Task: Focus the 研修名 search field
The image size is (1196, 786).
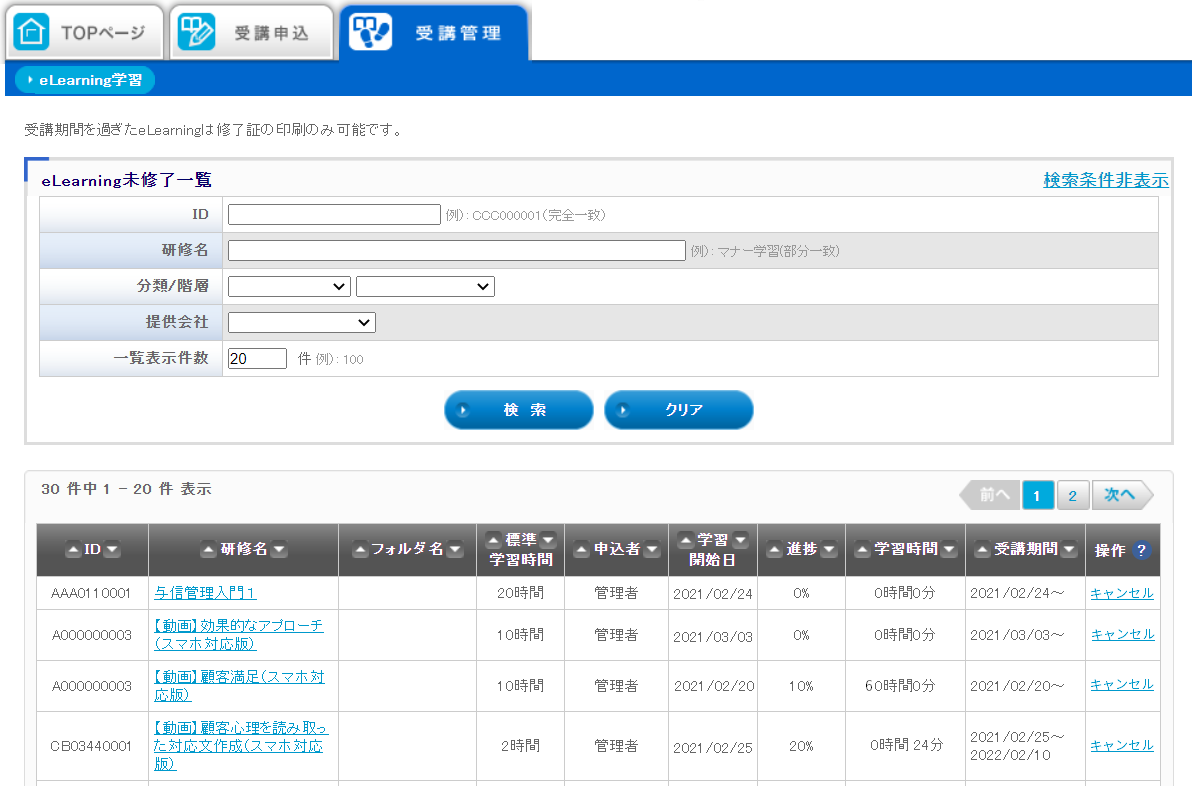Action: click(456, 250)
